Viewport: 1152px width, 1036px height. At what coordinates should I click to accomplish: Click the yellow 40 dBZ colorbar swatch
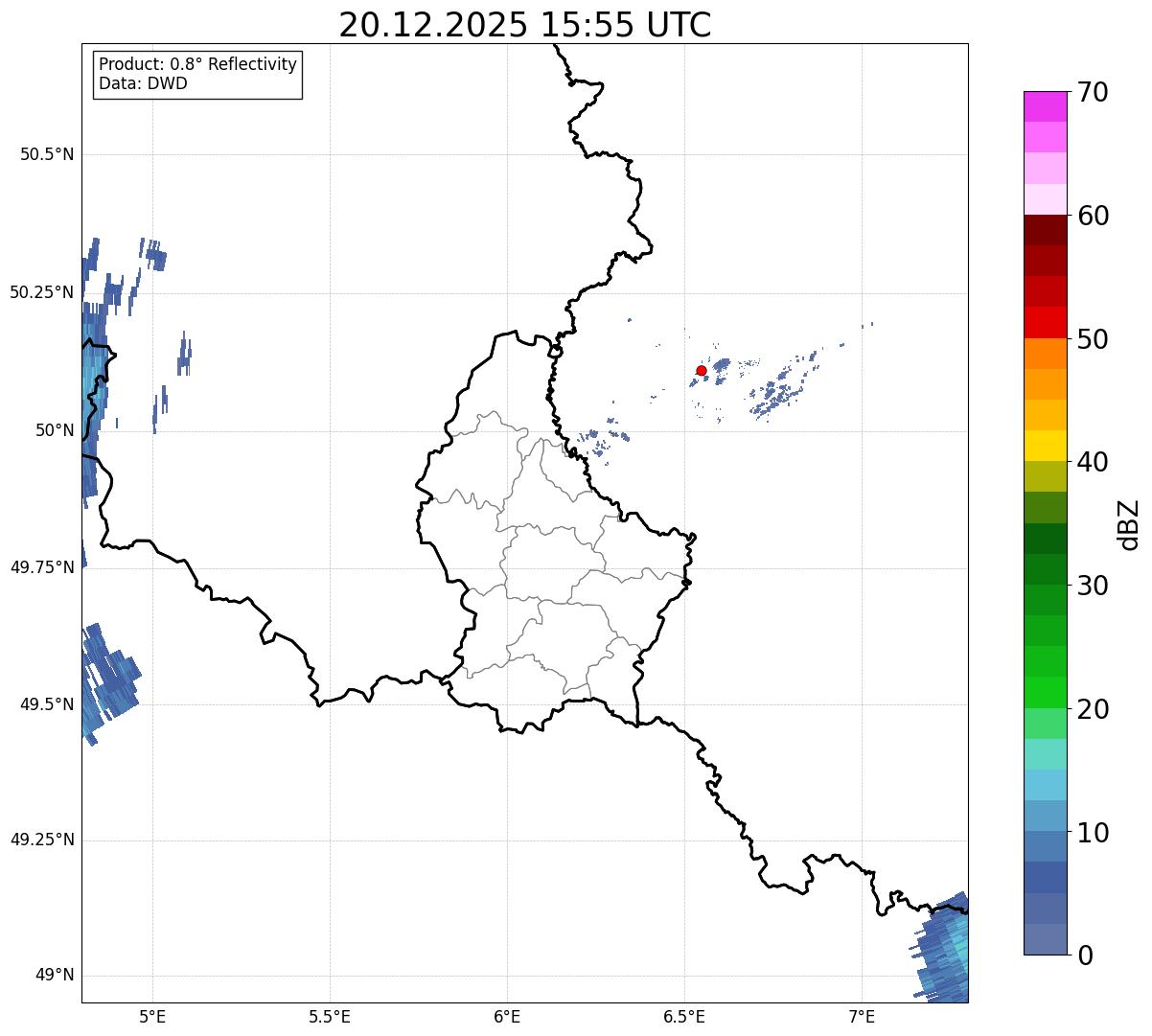(1045, 446)
